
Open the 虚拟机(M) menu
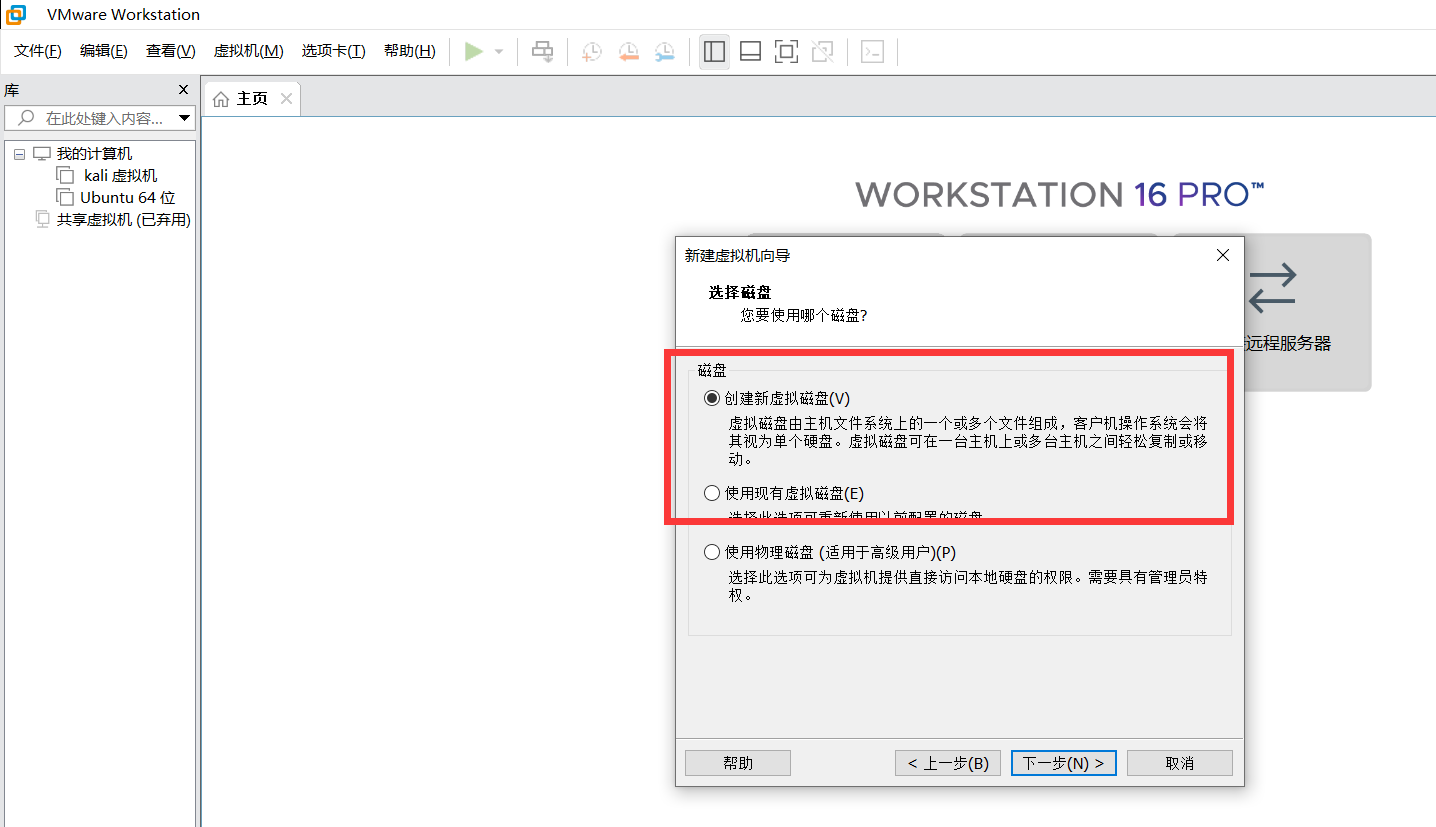point(249,51)
